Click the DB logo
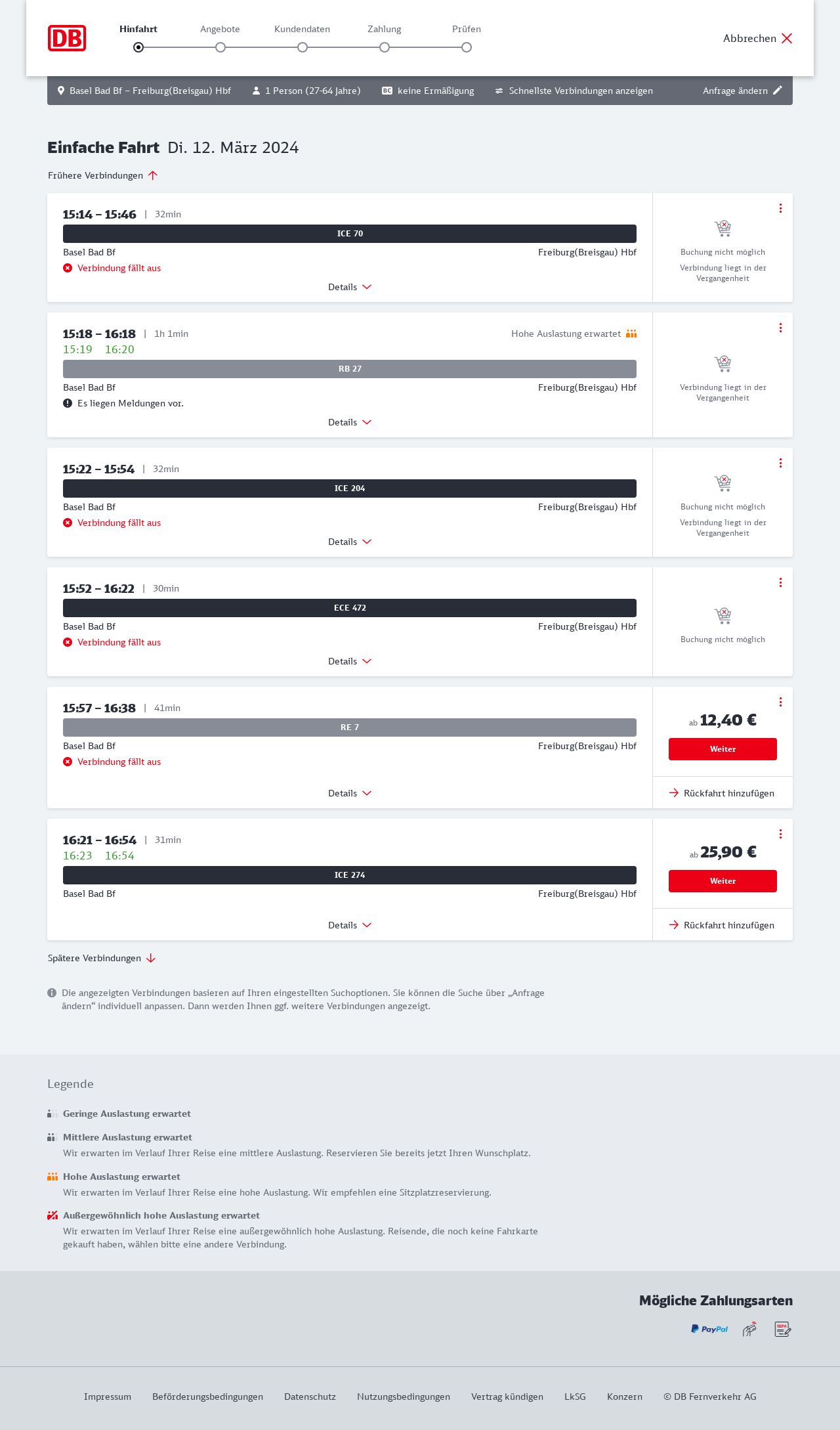 click(67, 38)
